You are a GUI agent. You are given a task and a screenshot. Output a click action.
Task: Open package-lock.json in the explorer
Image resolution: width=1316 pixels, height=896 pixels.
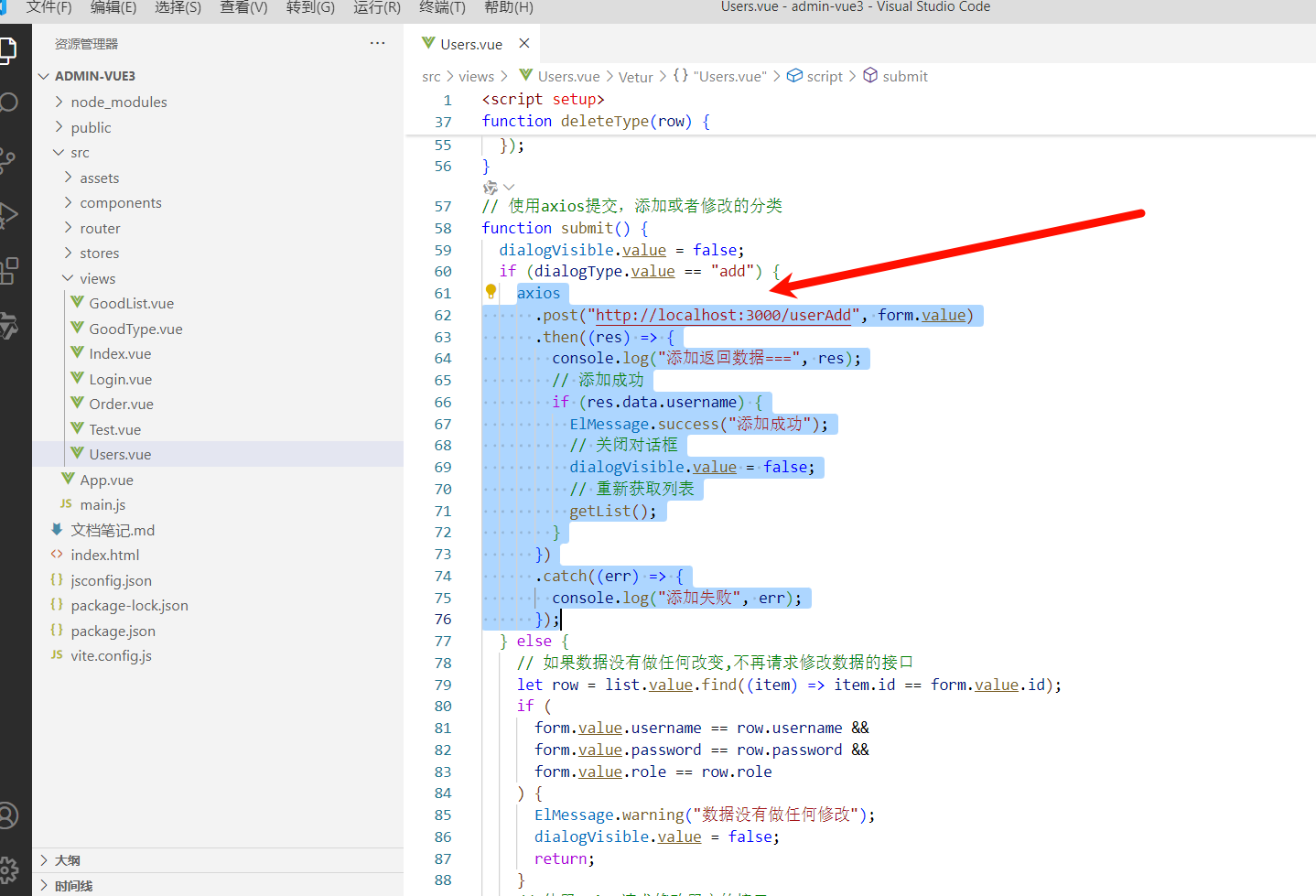(129, 605)
